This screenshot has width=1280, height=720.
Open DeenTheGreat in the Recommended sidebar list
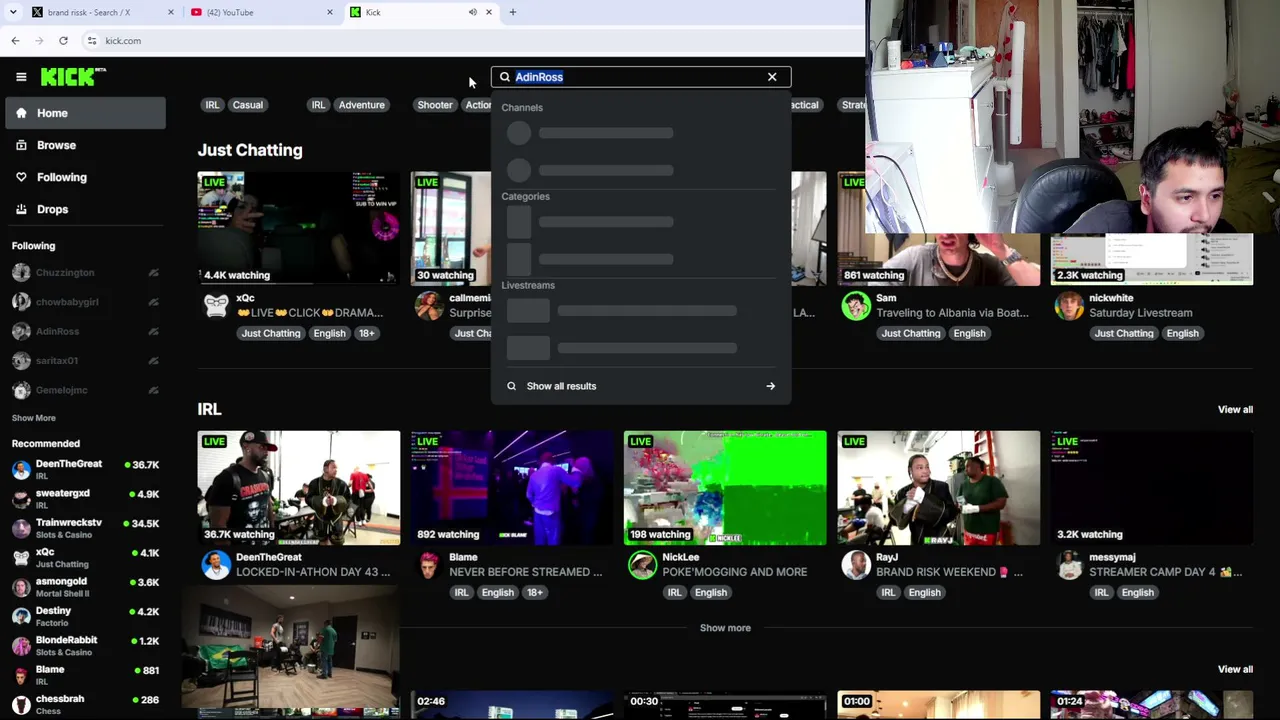pos(86,469)
